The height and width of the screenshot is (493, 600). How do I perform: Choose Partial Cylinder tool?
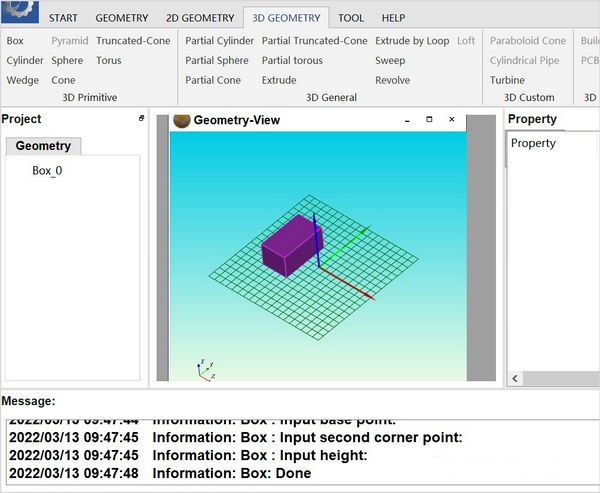click(x=219, y=41)
